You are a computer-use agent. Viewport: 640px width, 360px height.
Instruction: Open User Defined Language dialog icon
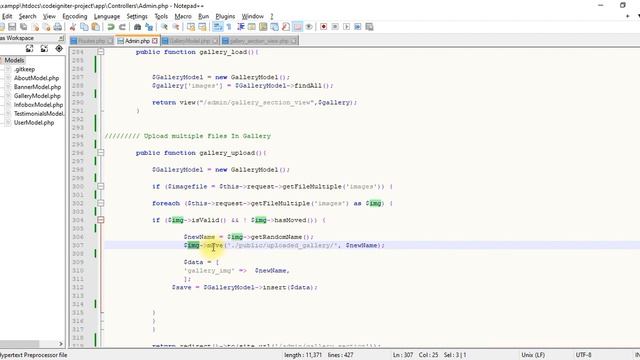(x=252, y=27)
